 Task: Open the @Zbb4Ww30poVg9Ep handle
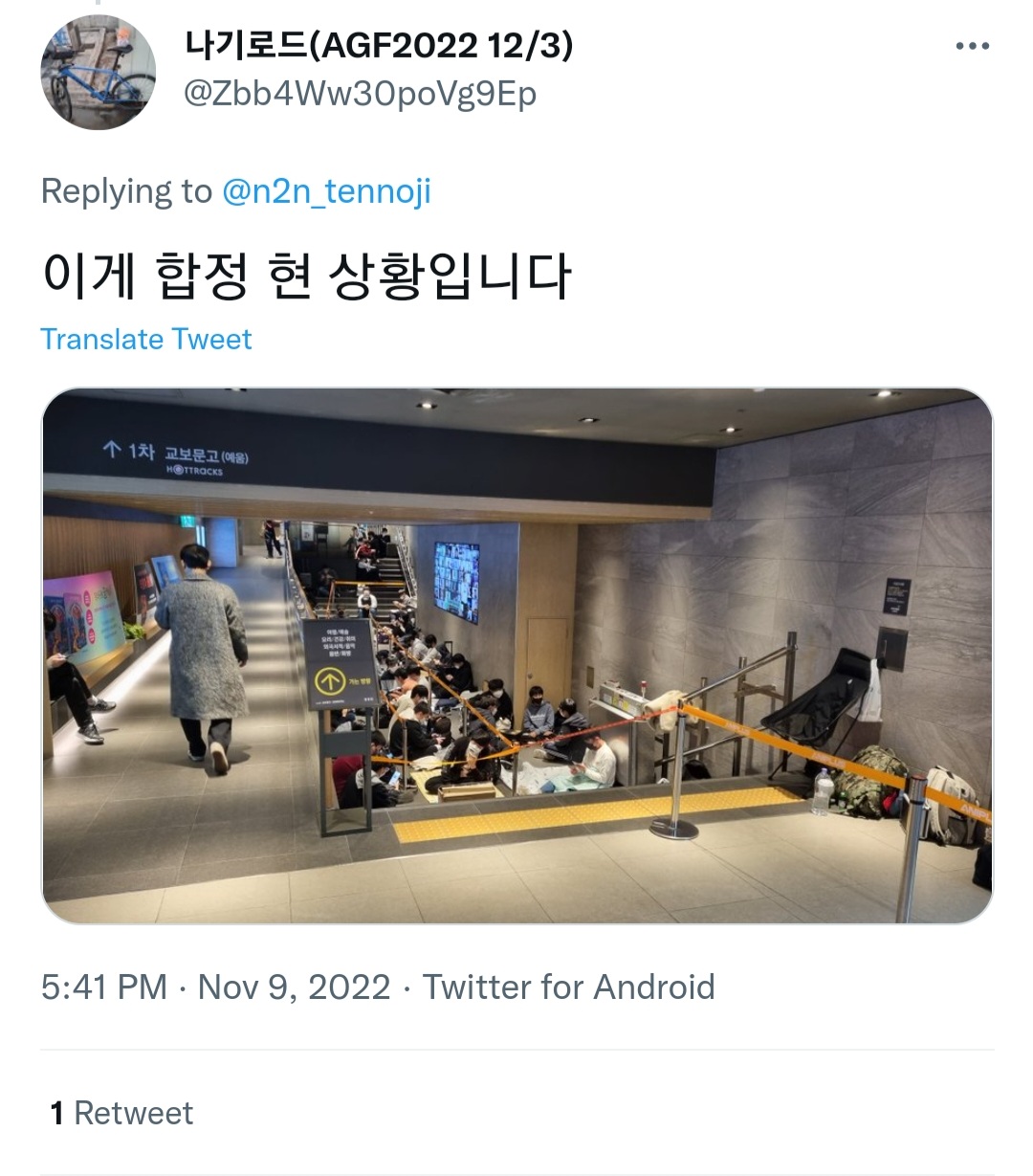tap(360, 94)
